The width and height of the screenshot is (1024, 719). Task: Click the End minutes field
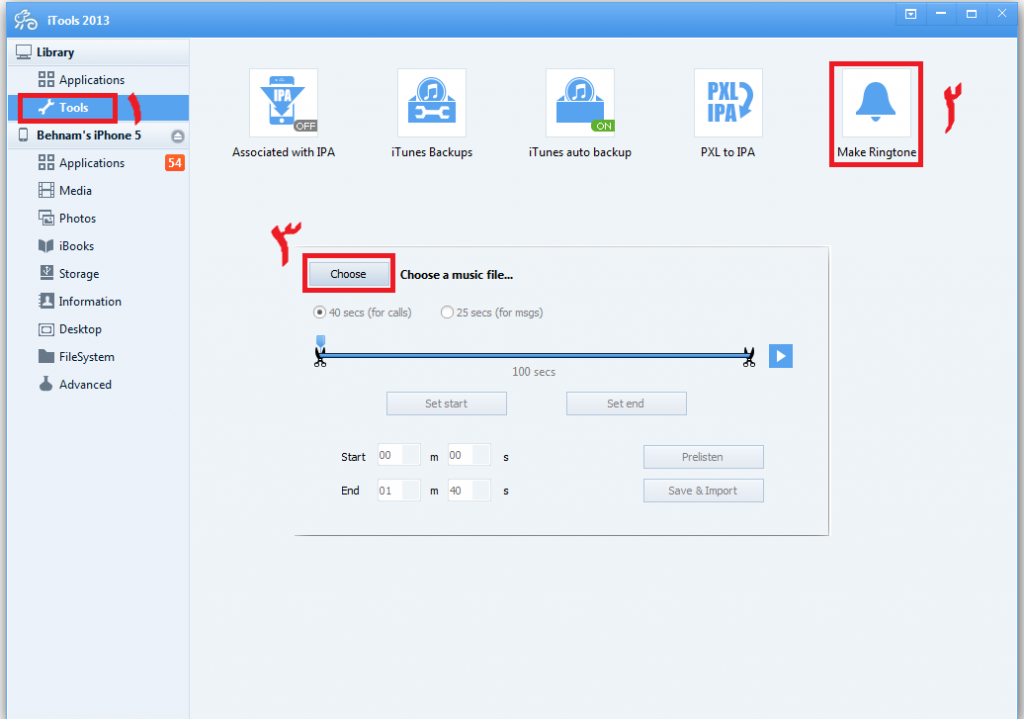click(x=399, y=490)
